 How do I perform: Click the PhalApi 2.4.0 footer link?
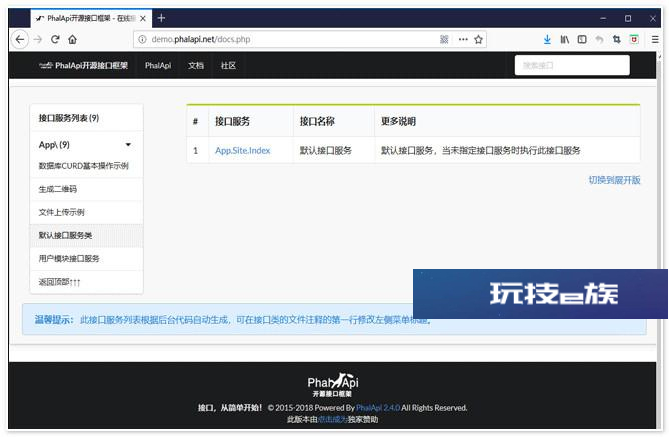click(x=378, y=408)
